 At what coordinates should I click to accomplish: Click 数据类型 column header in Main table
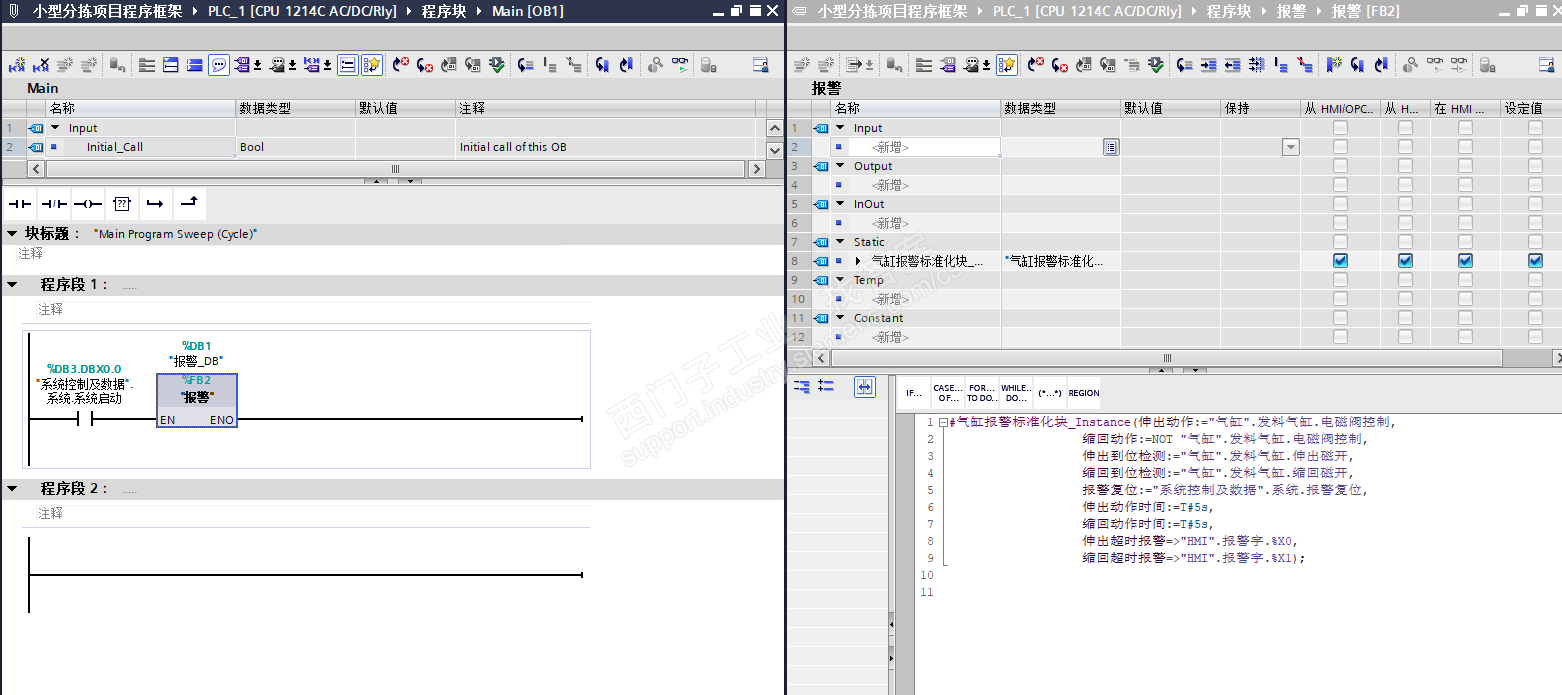[295, 108]
